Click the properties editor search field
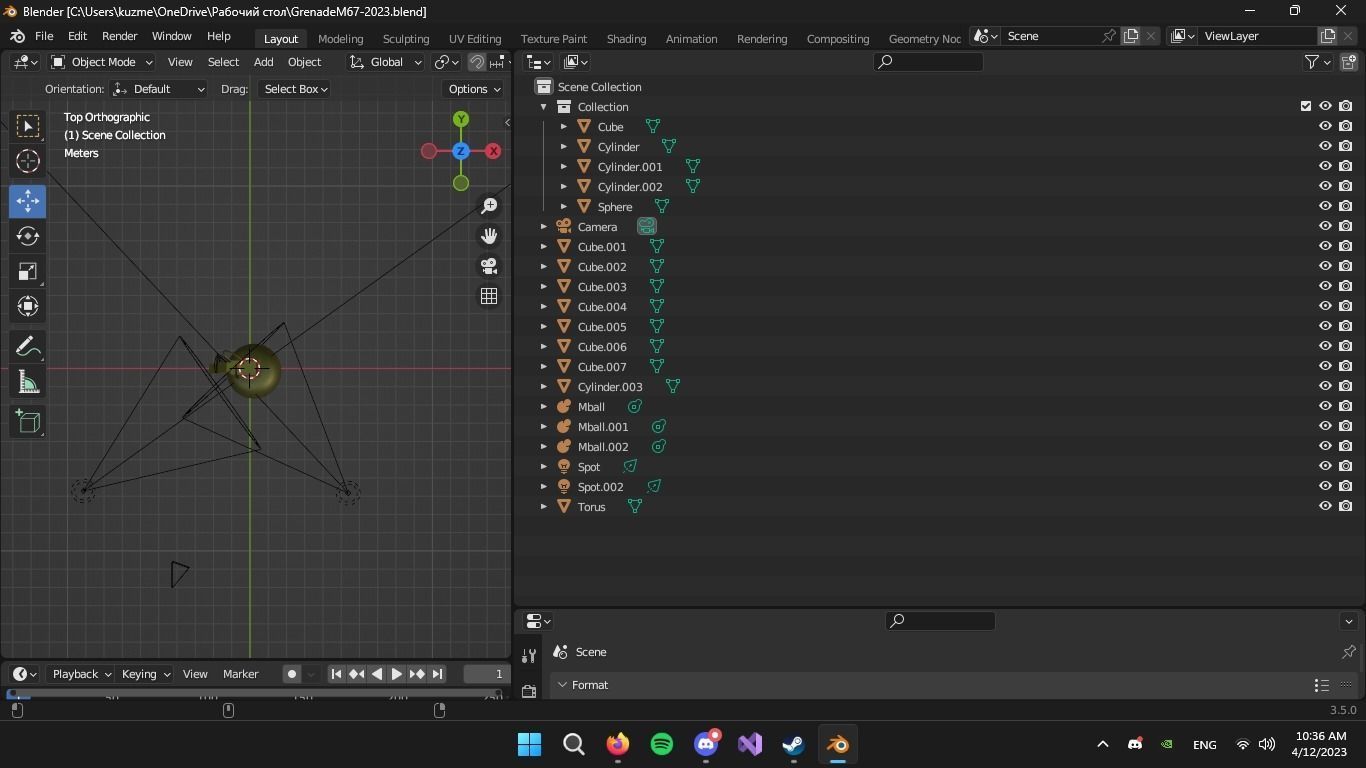This screenshot has height=768, width=1366. tap(940, 621)
